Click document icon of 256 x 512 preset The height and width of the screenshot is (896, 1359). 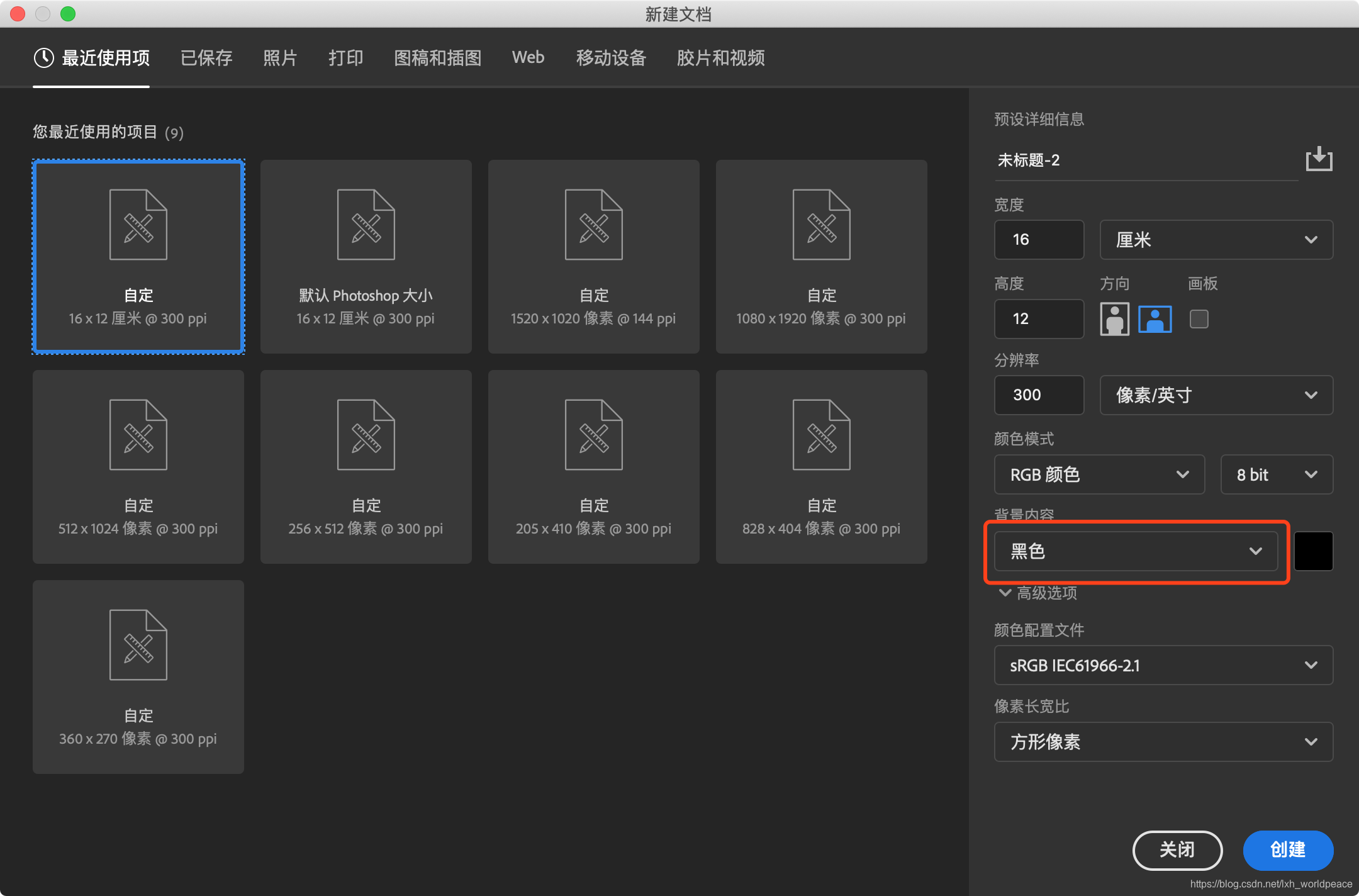366,435
